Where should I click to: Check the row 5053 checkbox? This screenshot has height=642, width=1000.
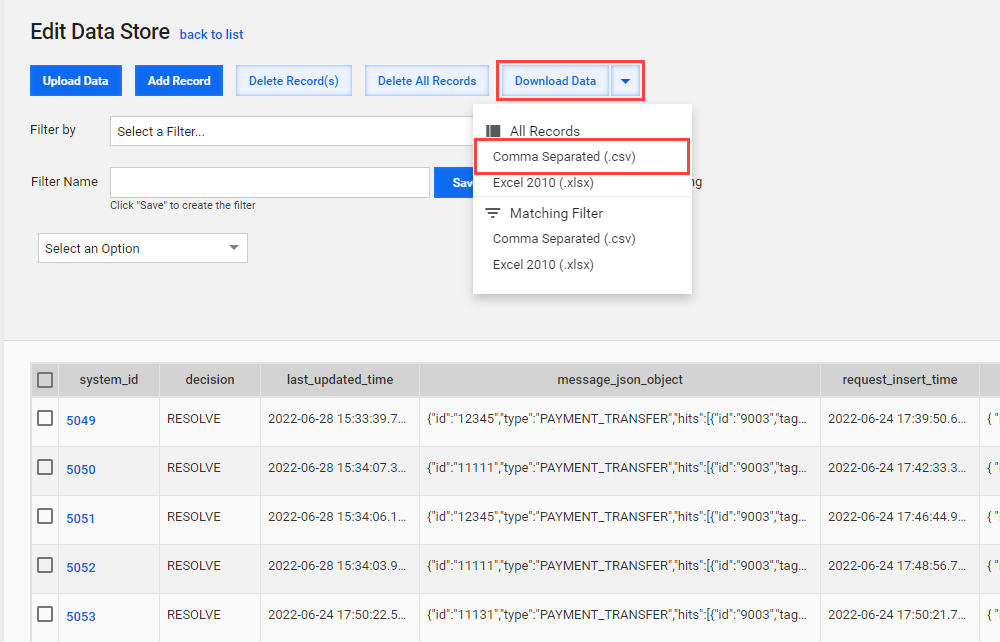tap(45, 614)
